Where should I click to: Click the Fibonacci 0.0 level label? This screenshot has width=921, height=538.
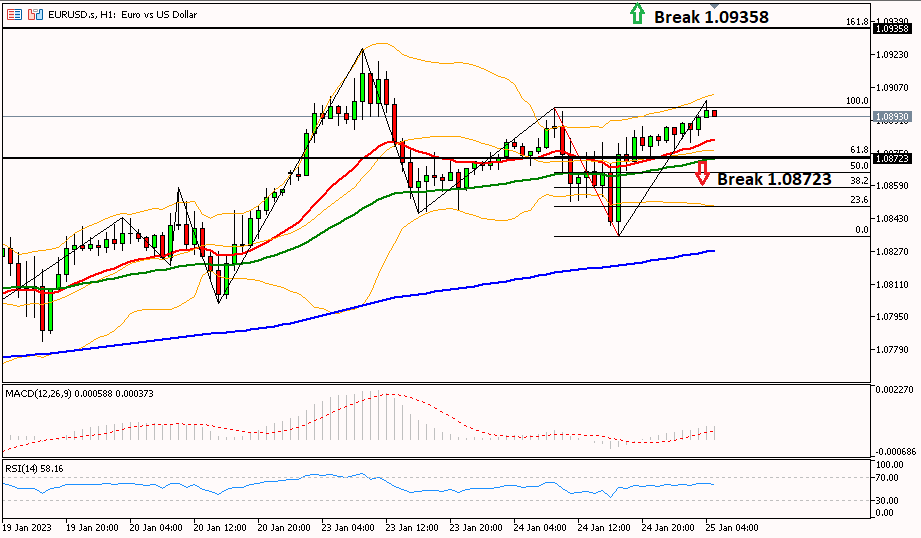[862, 230]
